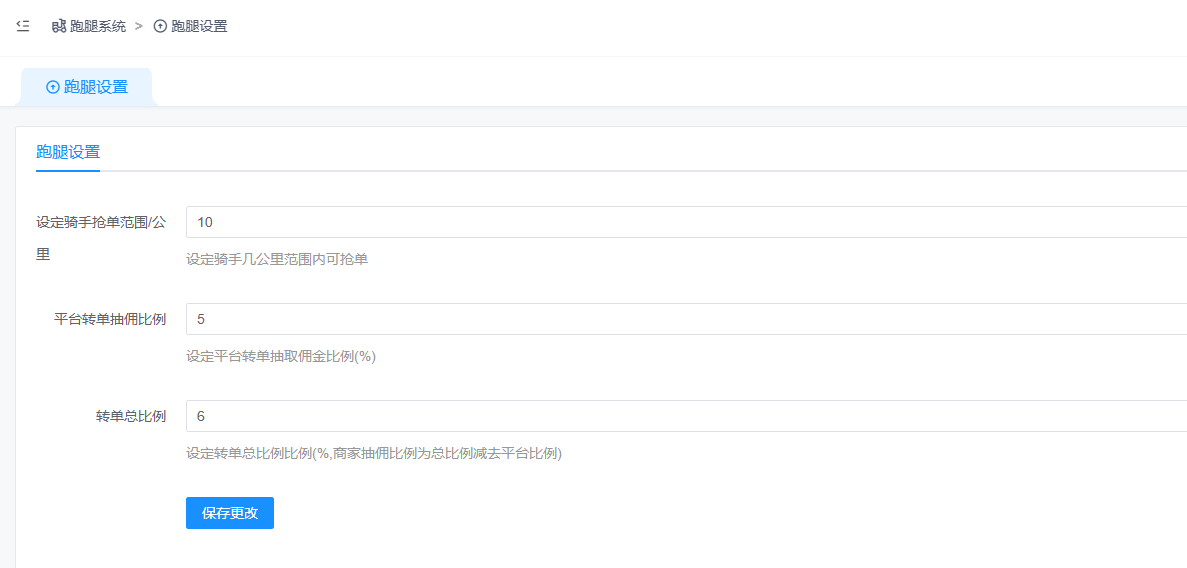The height and width of the screenshot is (568, 1187).
Task: Click the 设定骑手几公里范围内可抢单 hint text
Action: 277,260
